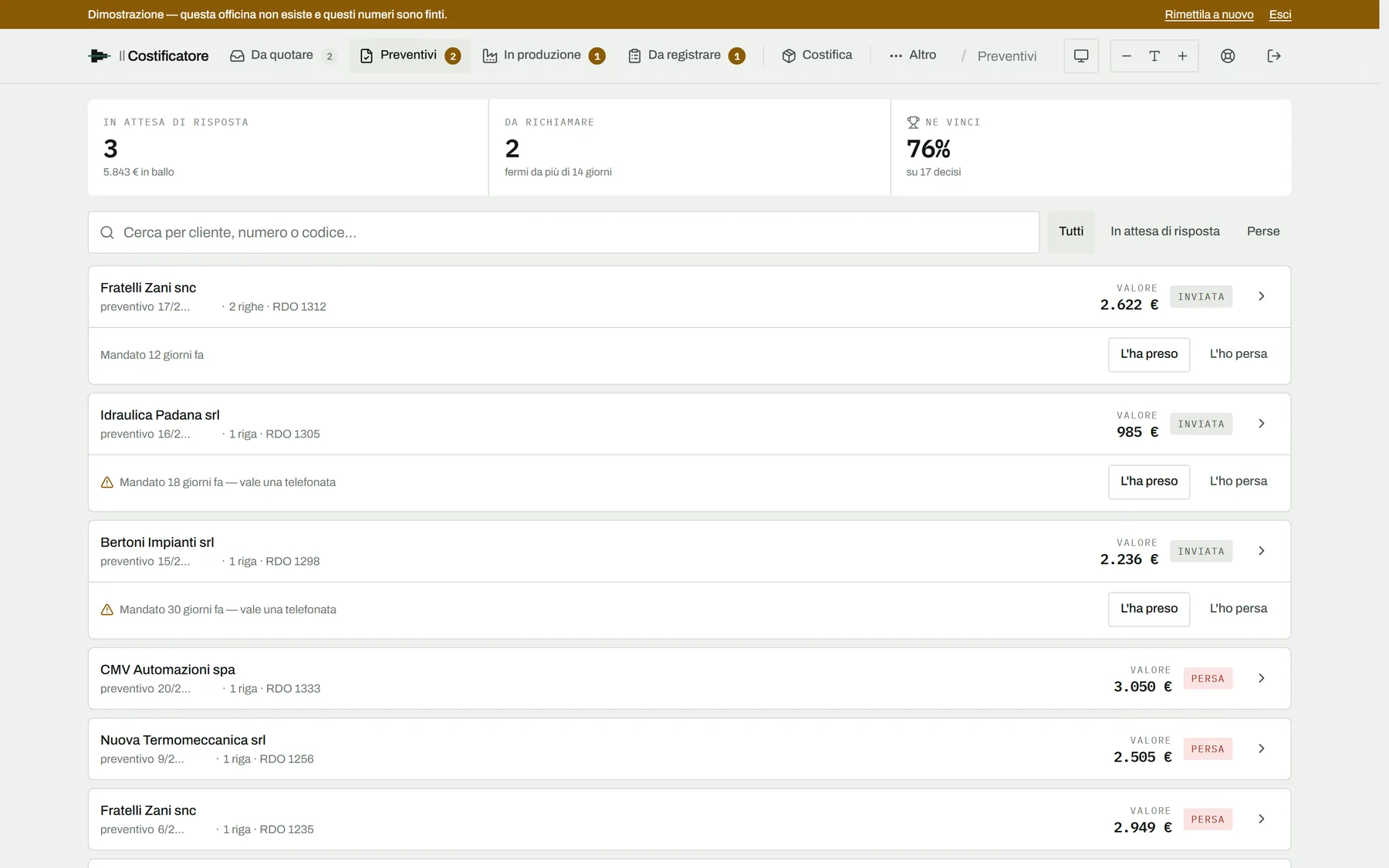
Task: Open the Altro more menu
Action: coord(913,56)
